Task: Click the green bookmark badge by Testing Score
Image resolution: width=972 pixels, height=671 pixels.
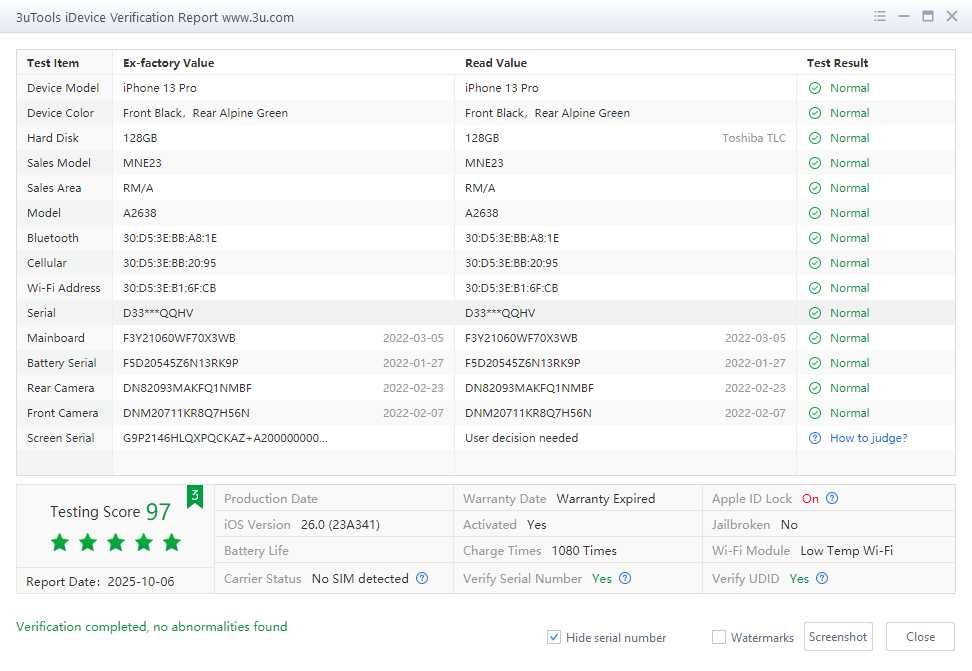Action: tap(195, 496)
